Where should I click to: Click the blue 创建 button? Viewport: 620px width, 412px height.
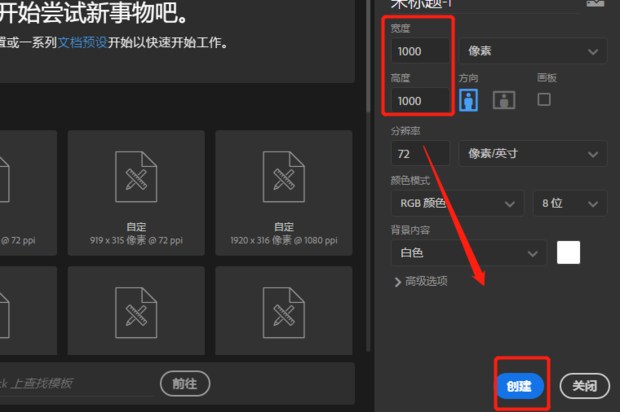[x=519, y=385]
